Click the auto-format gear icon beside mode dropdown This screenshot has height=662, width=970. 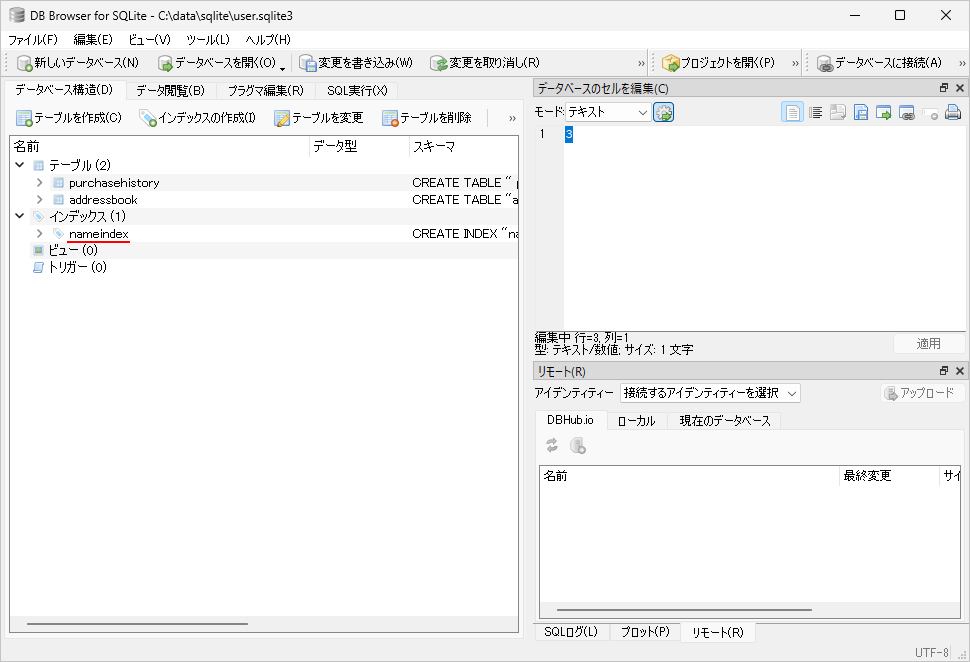click(x=664, y=113)
